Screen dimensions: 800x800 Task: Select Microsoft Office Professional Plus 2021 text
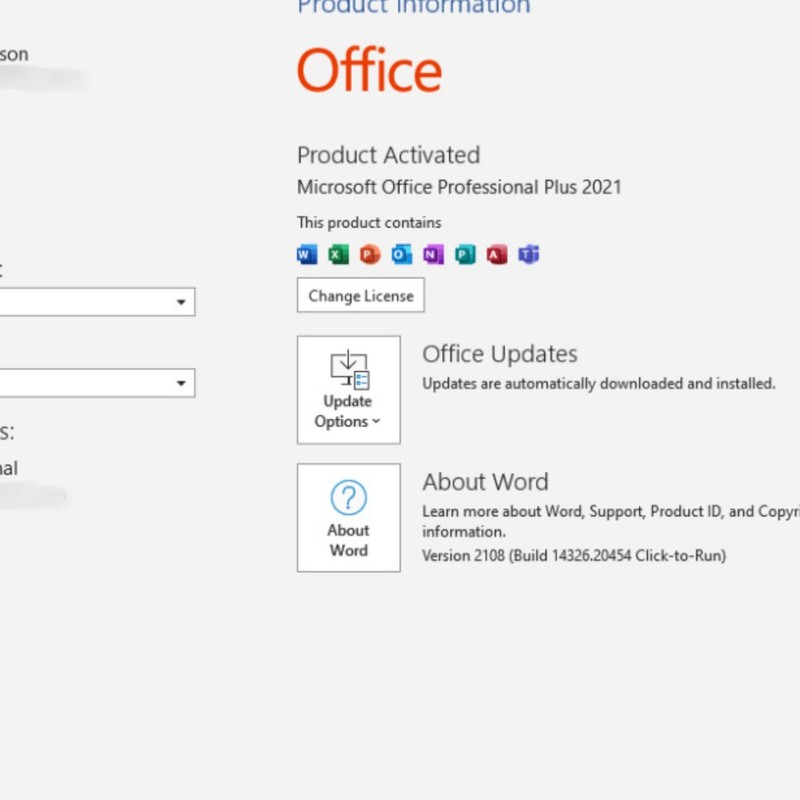(x=459, y=187)
